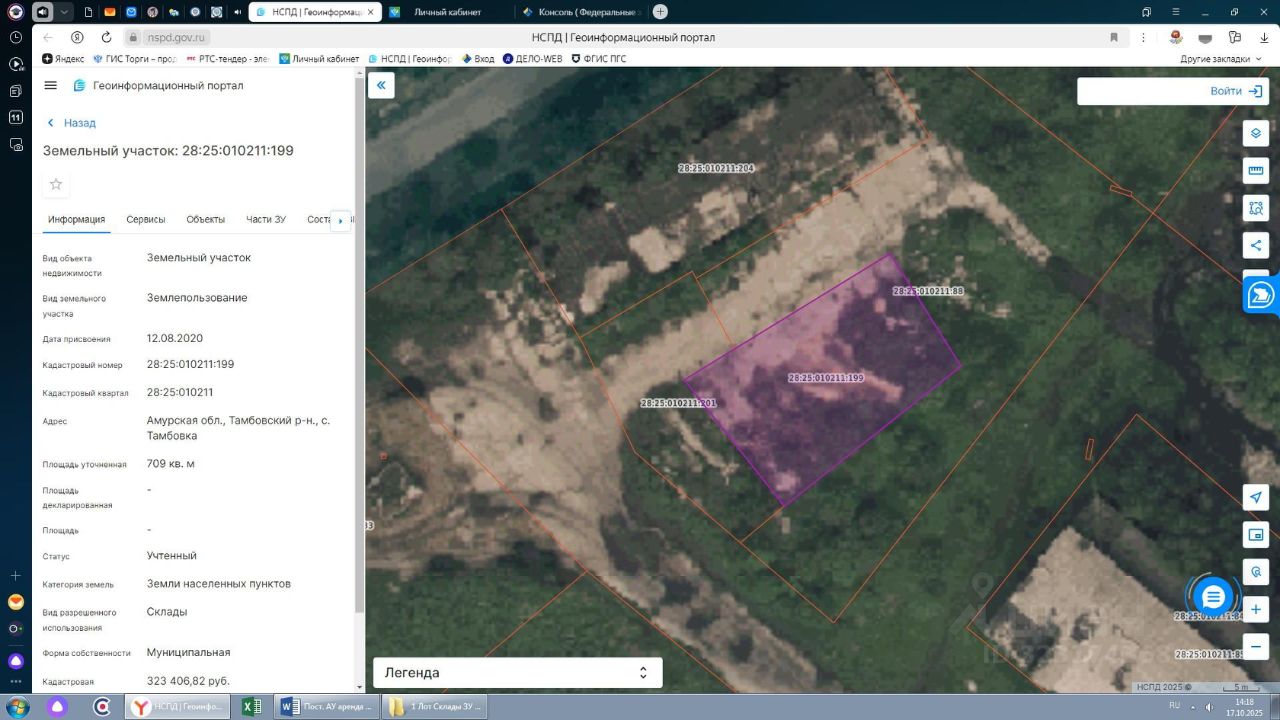The width and height of the screenshot is (1280, 720).
Task: Open the hamburger menu of Геоинформационный портал
Action: [51, 86]
